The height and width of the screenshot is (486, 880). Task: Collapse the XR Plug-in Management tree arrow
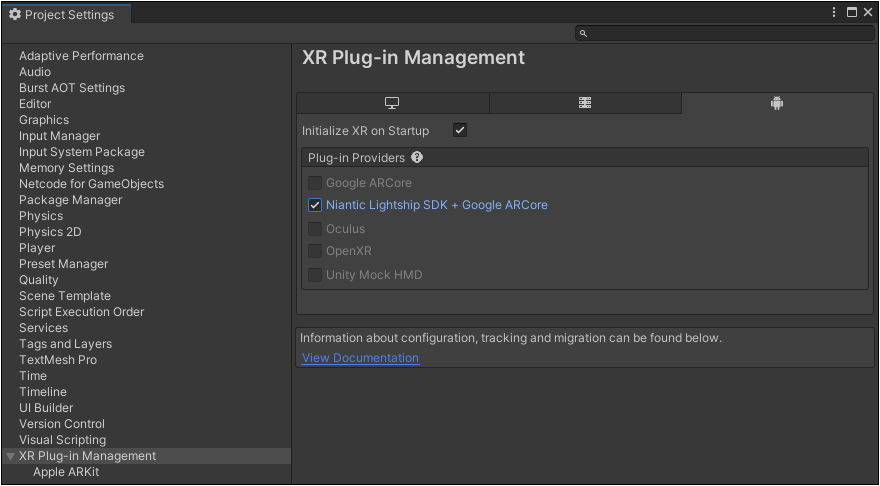11,456
